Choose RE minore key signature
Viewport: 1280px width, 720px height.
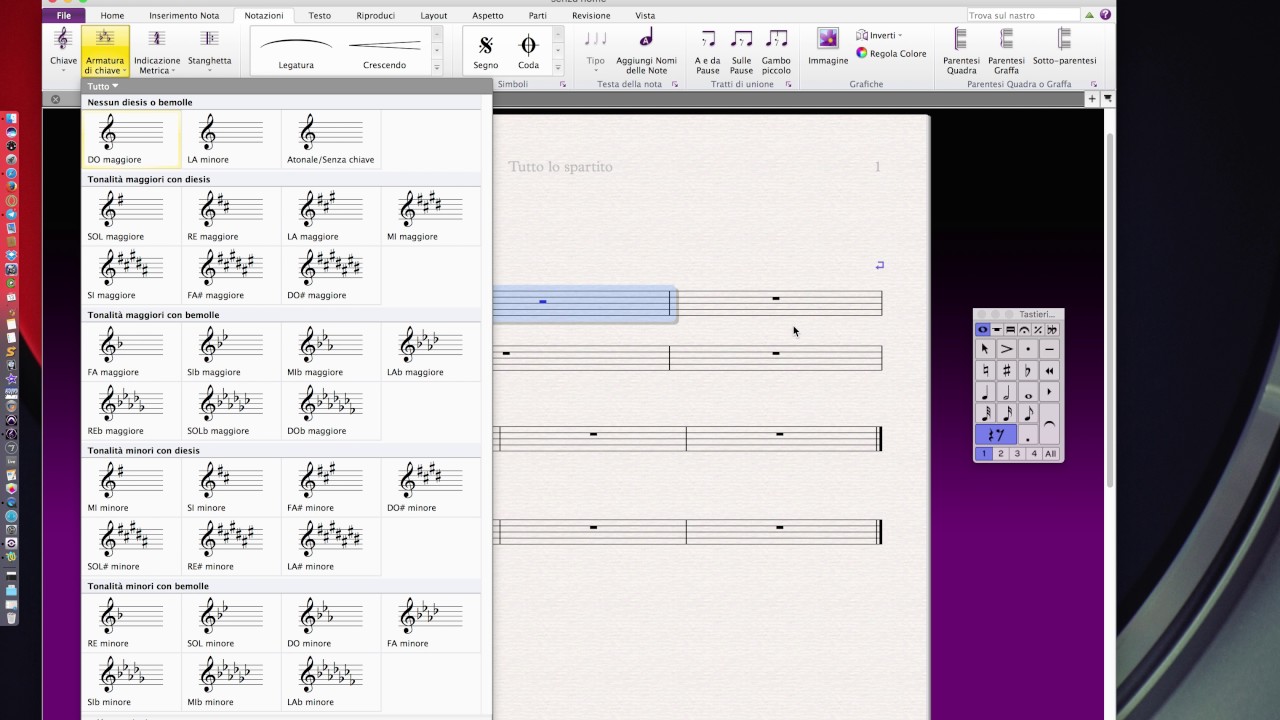click(x=132, y=623)
